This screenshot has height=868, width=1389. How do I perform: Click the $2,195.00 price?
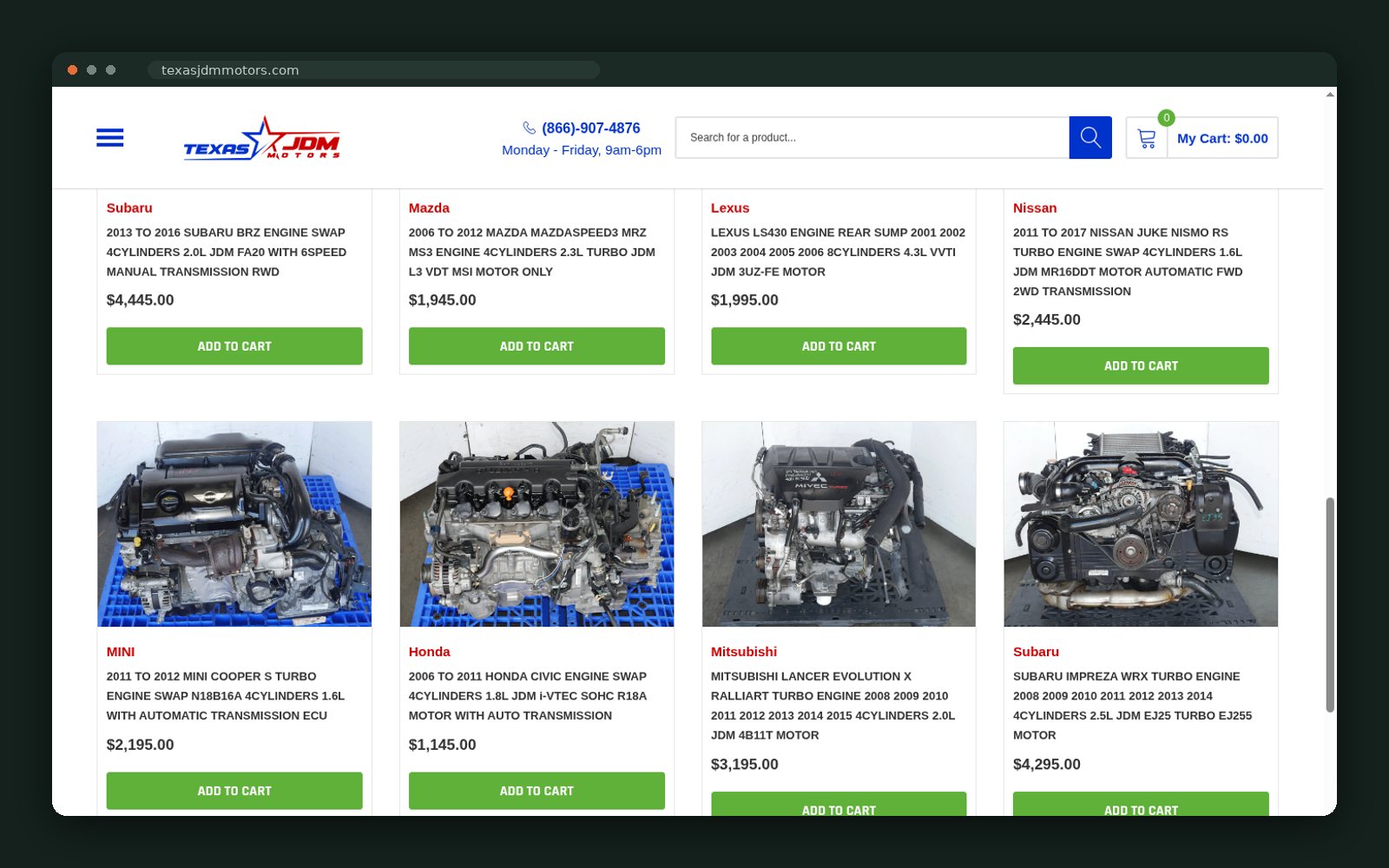tap(140, 745)
